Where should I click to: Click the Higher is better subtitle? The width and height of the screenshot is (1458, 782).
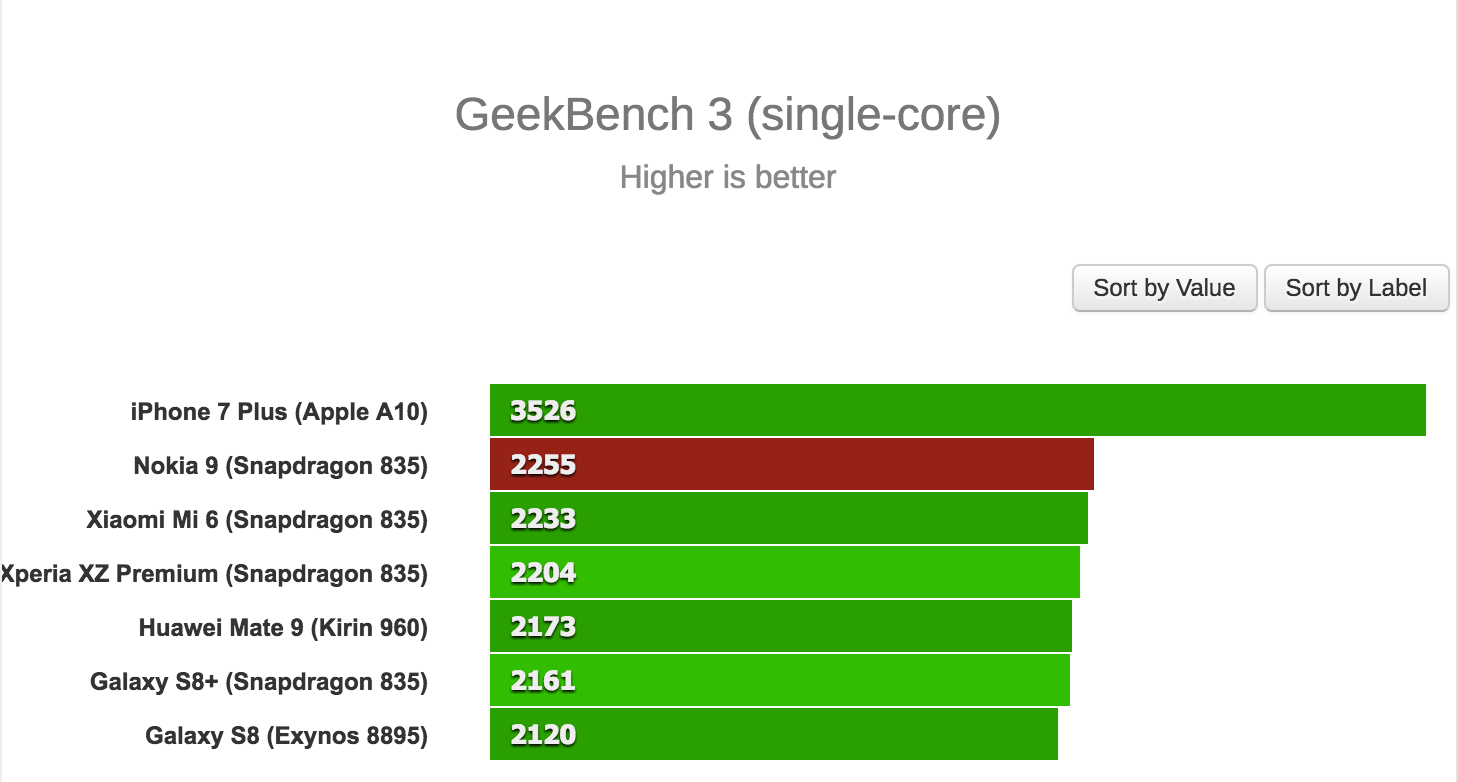pos(727,177)
